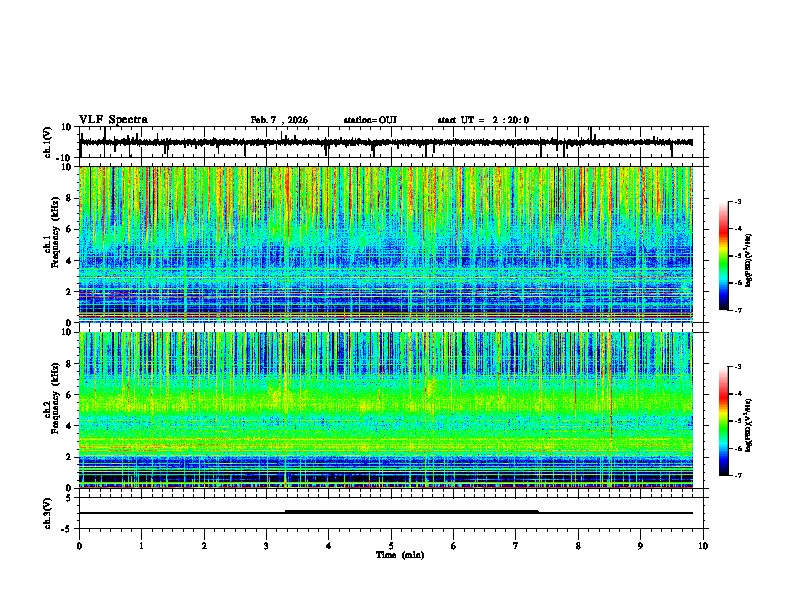The width and height of the screenshot is (792, 612).
Task: Click the "ch.1(V)" vertical axis label
Action: click(48, 142)
